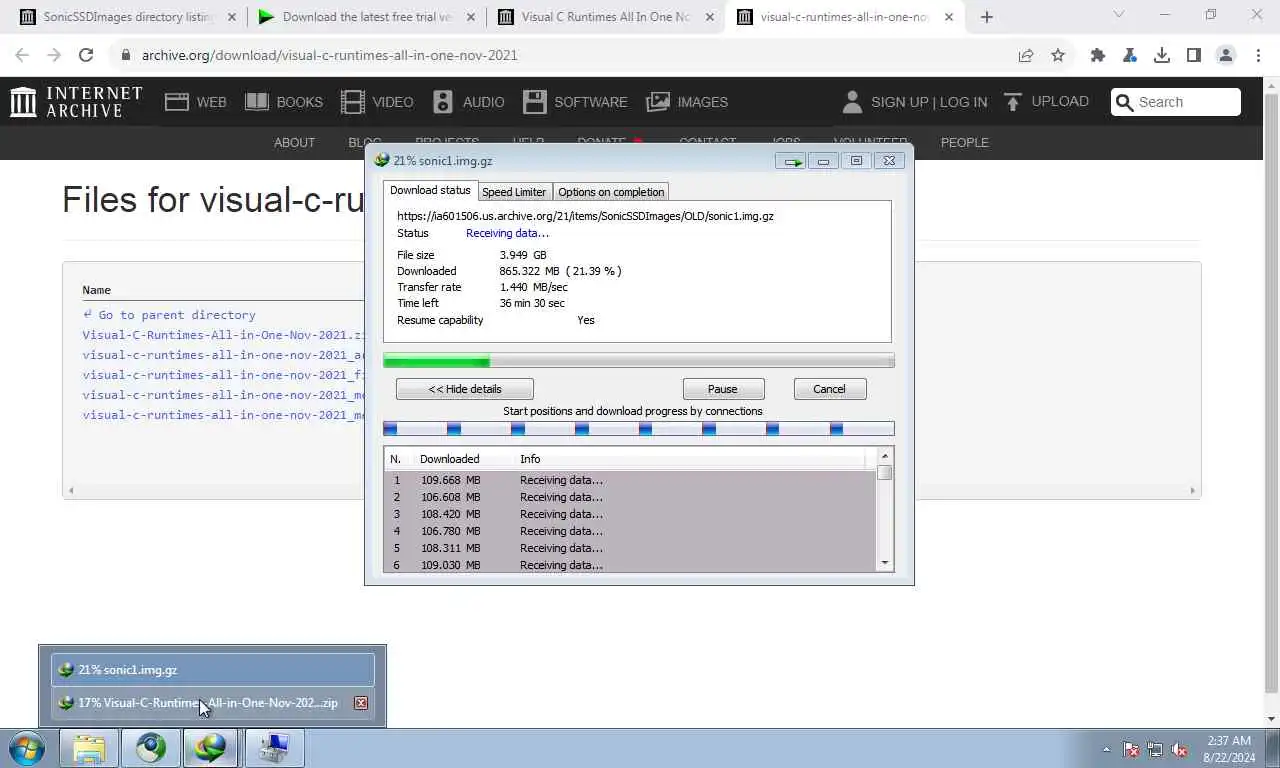
Task: Switch to Visual C Runtimes All In One tab
Action: 605,17
